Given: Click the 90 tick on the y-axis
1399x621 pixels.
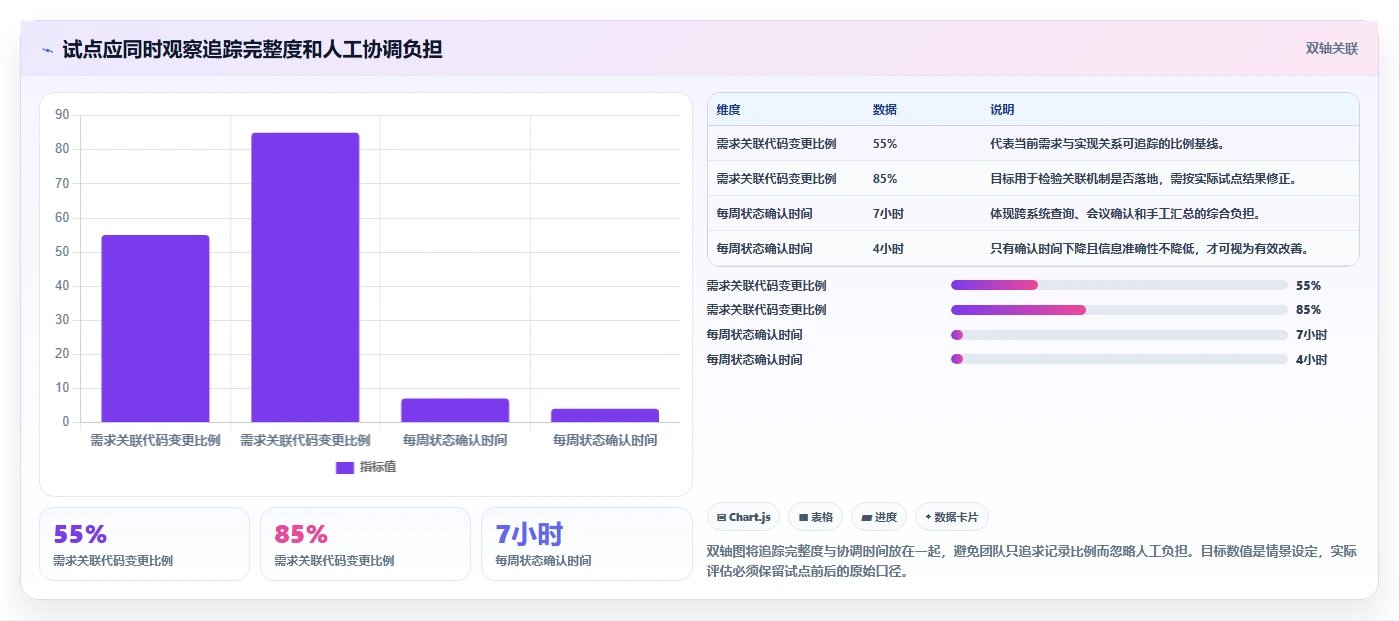Looking at the screenshot, I should coord(62,115).
